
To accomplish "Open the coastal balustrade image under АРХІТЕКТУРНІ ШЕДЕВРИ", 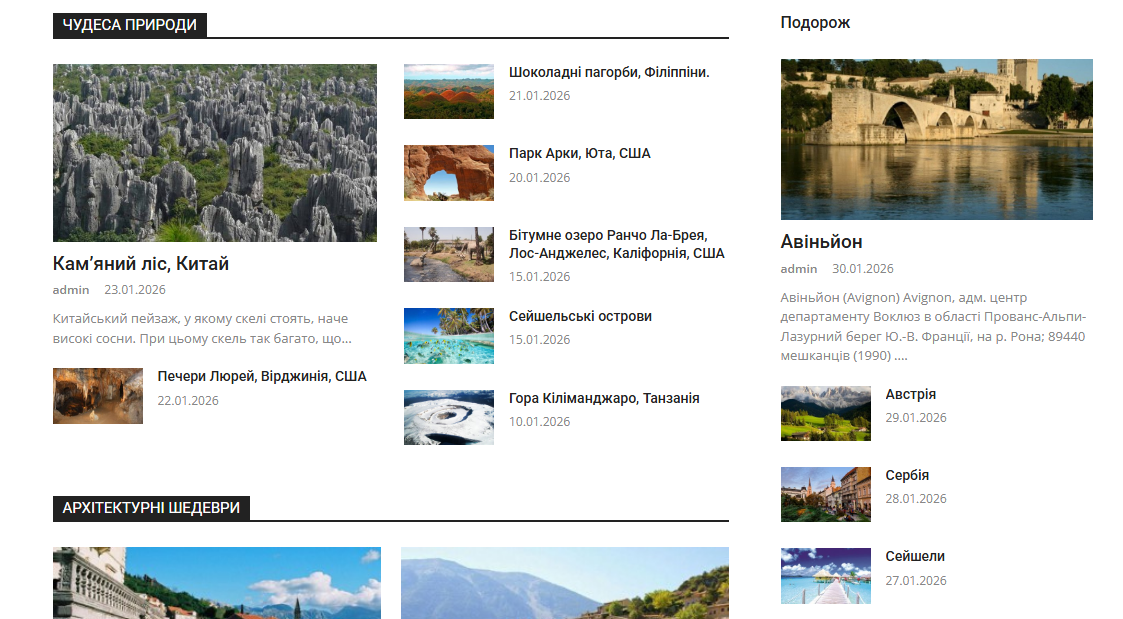I will tap(217, 583).
